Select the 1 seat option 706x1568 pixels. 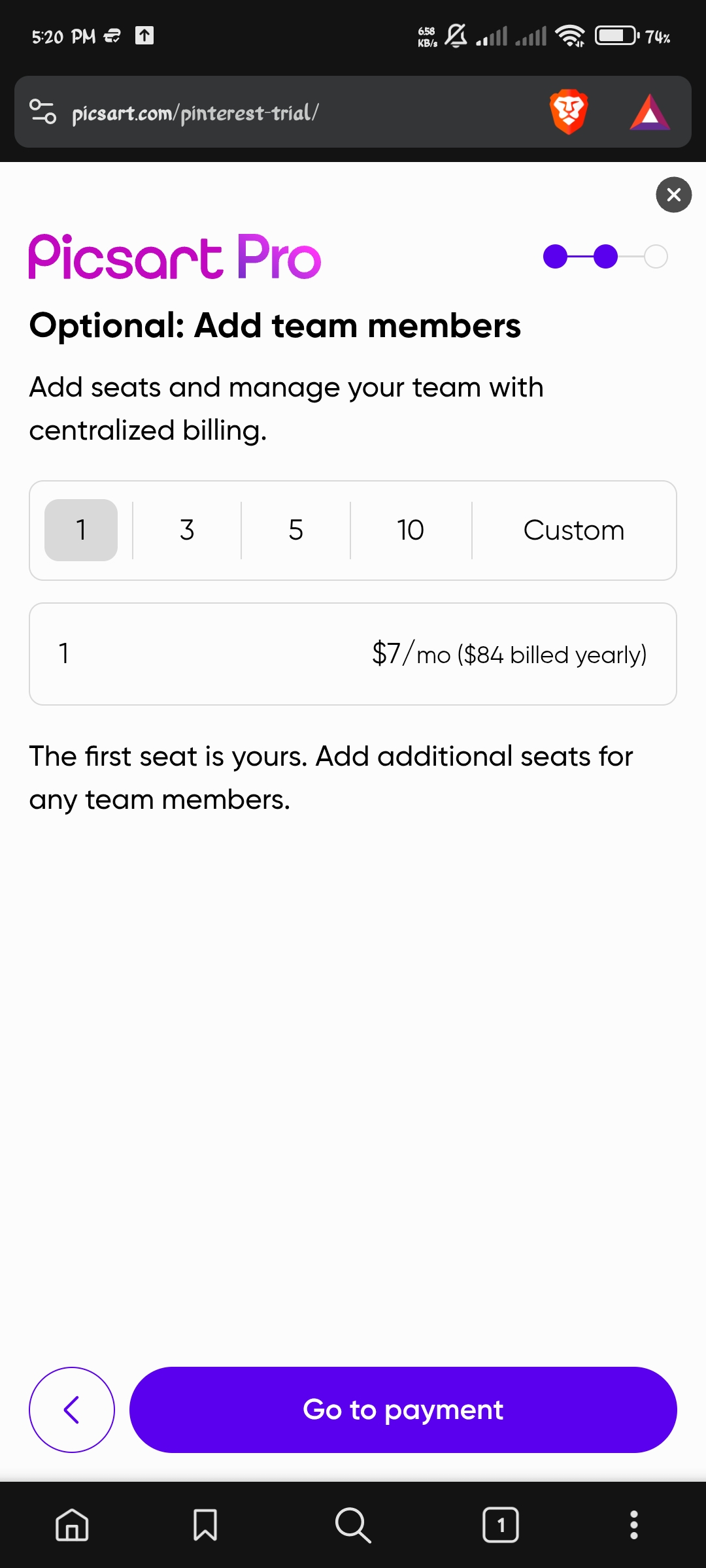81,530
